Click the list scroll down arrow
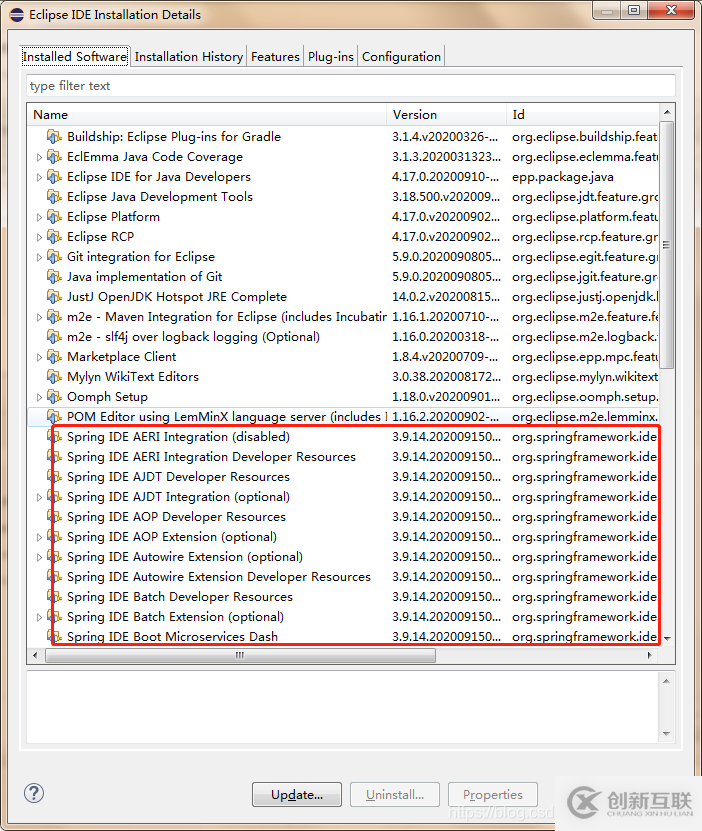702x831 pixels. [667, 639]
